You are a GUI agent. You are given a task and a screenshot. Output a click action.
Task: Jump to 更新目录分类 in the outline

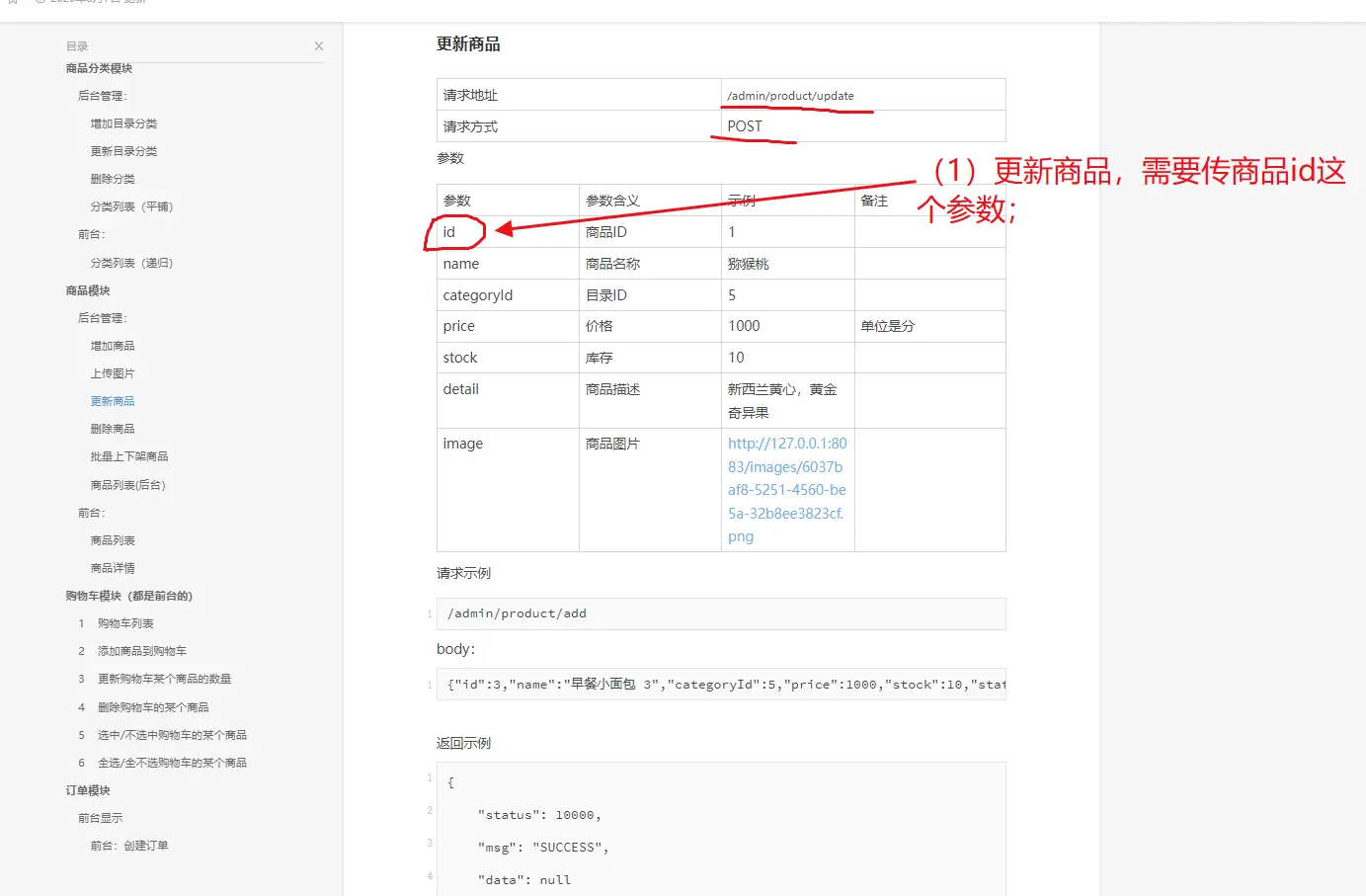point(123,151)
